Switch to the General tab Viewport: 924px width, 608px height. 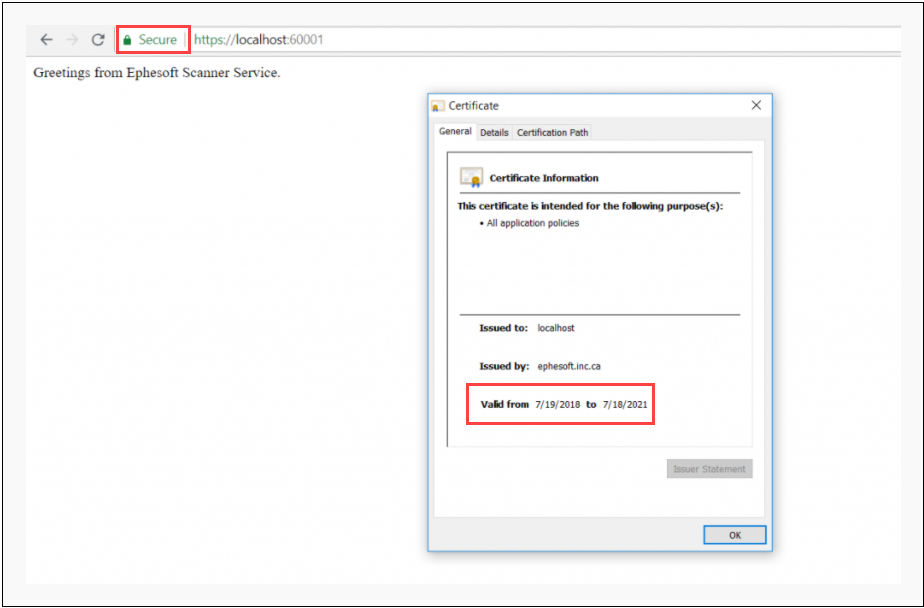pyautogui.click(x=455, y=131)
